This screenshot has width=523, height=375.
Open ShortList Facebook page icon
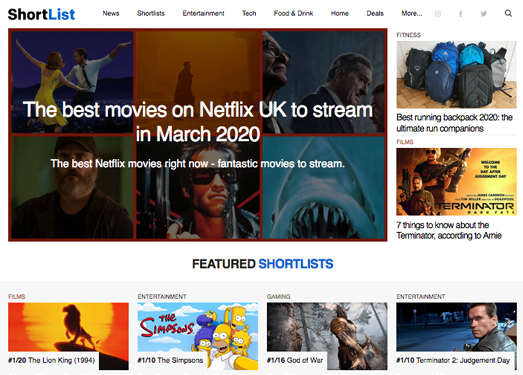[461, 14]
